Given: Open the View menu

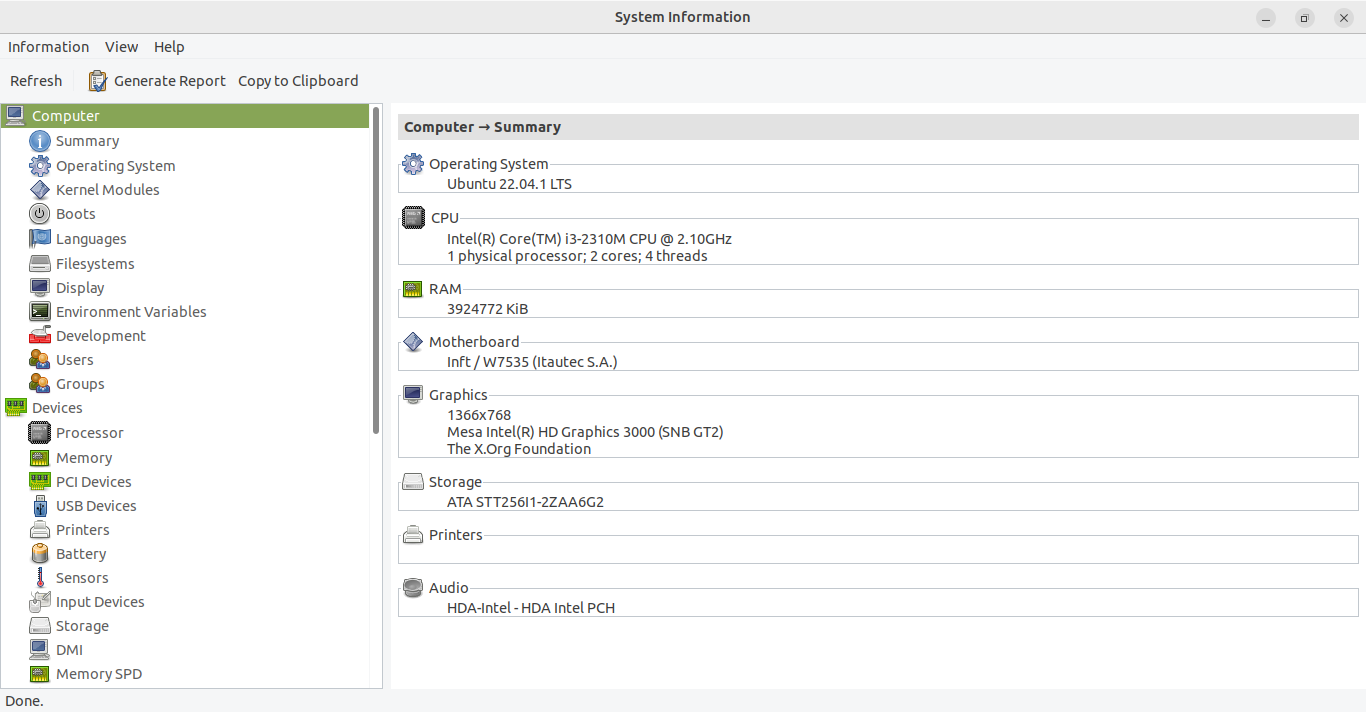Looking at the screenshot, I should tap(122, 47).
